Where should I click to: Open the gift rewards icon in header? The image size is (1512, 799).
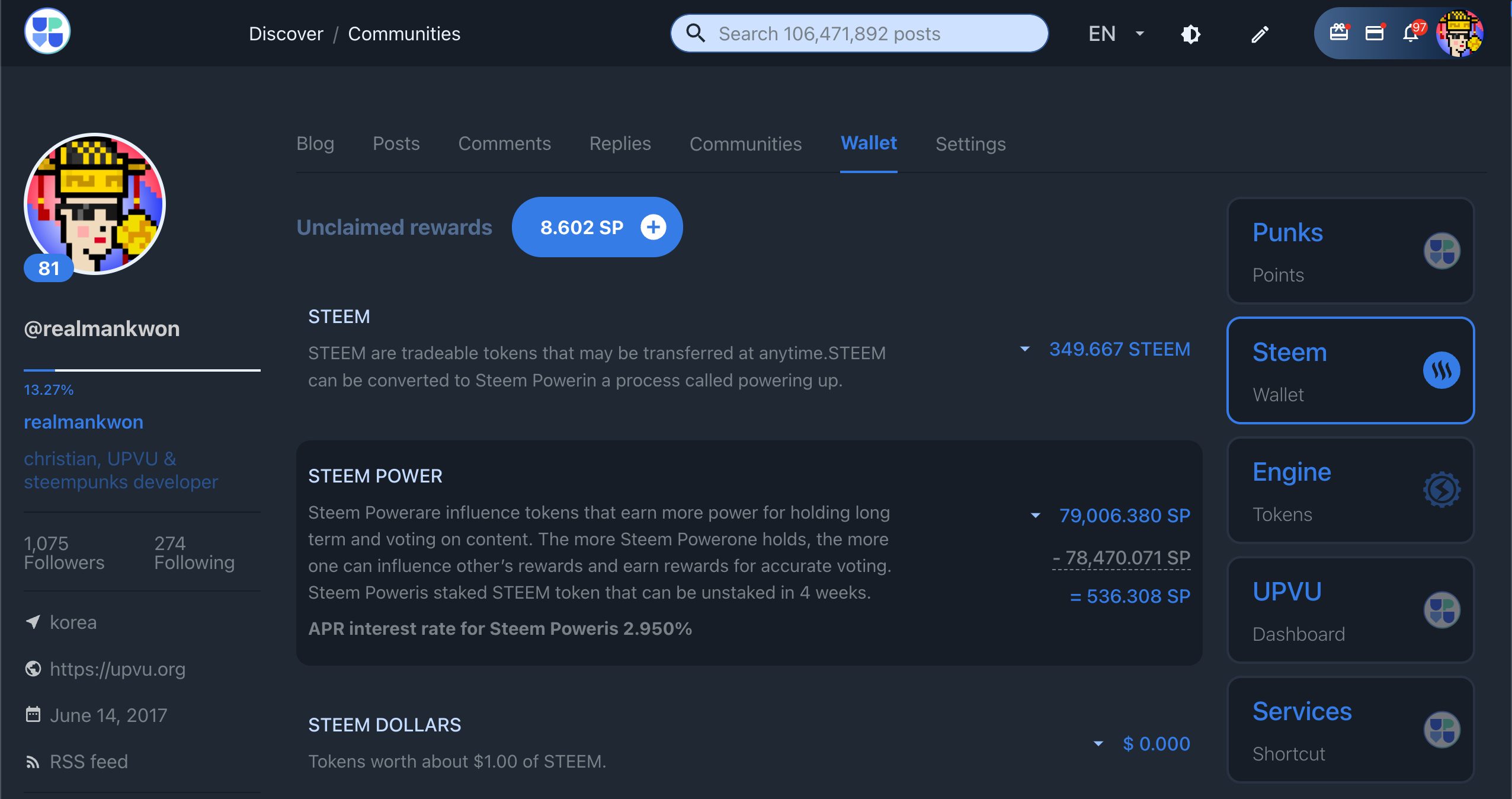click(x=1338, y=33)
